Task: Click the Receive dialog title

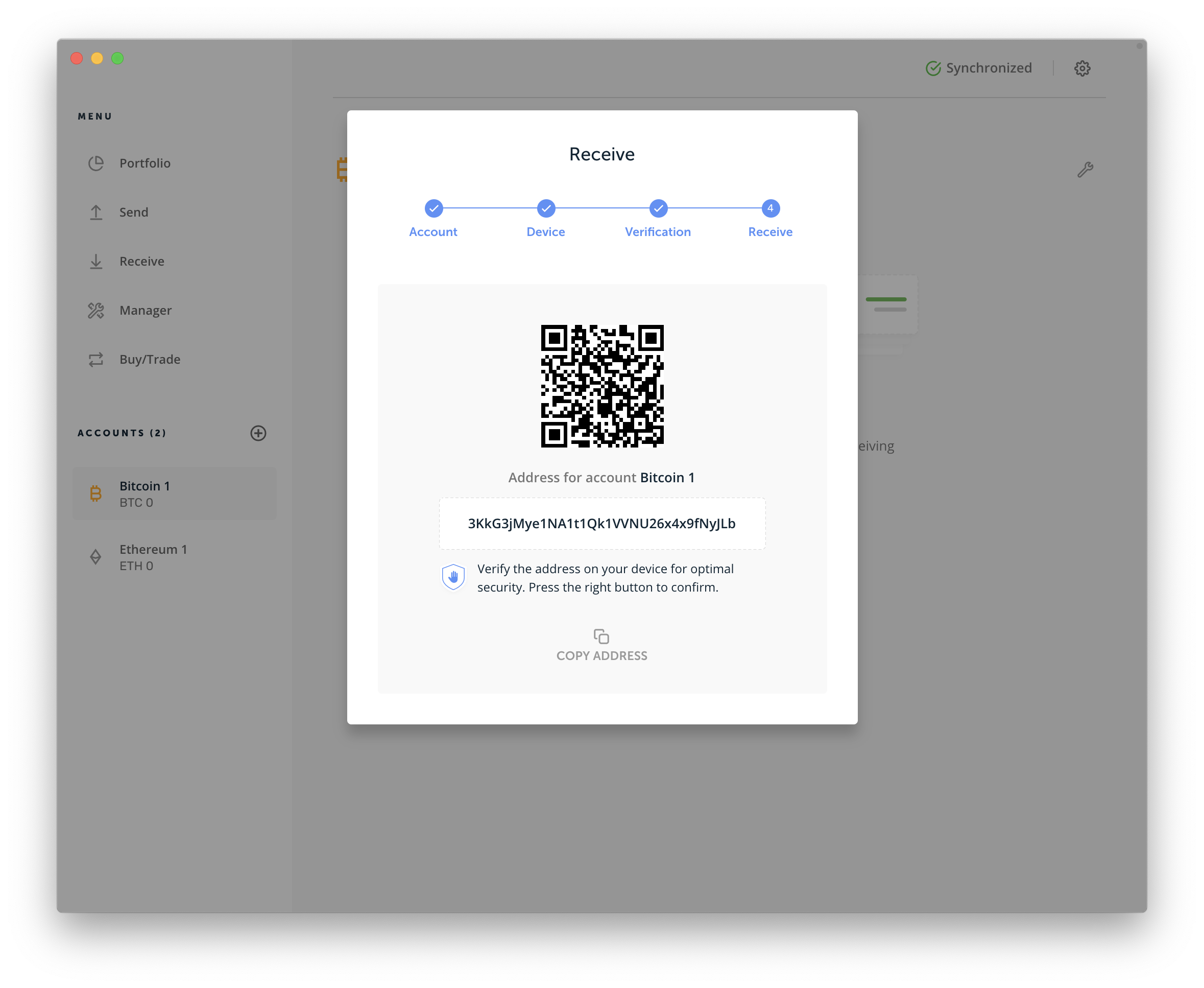Action: click(601, 154)
